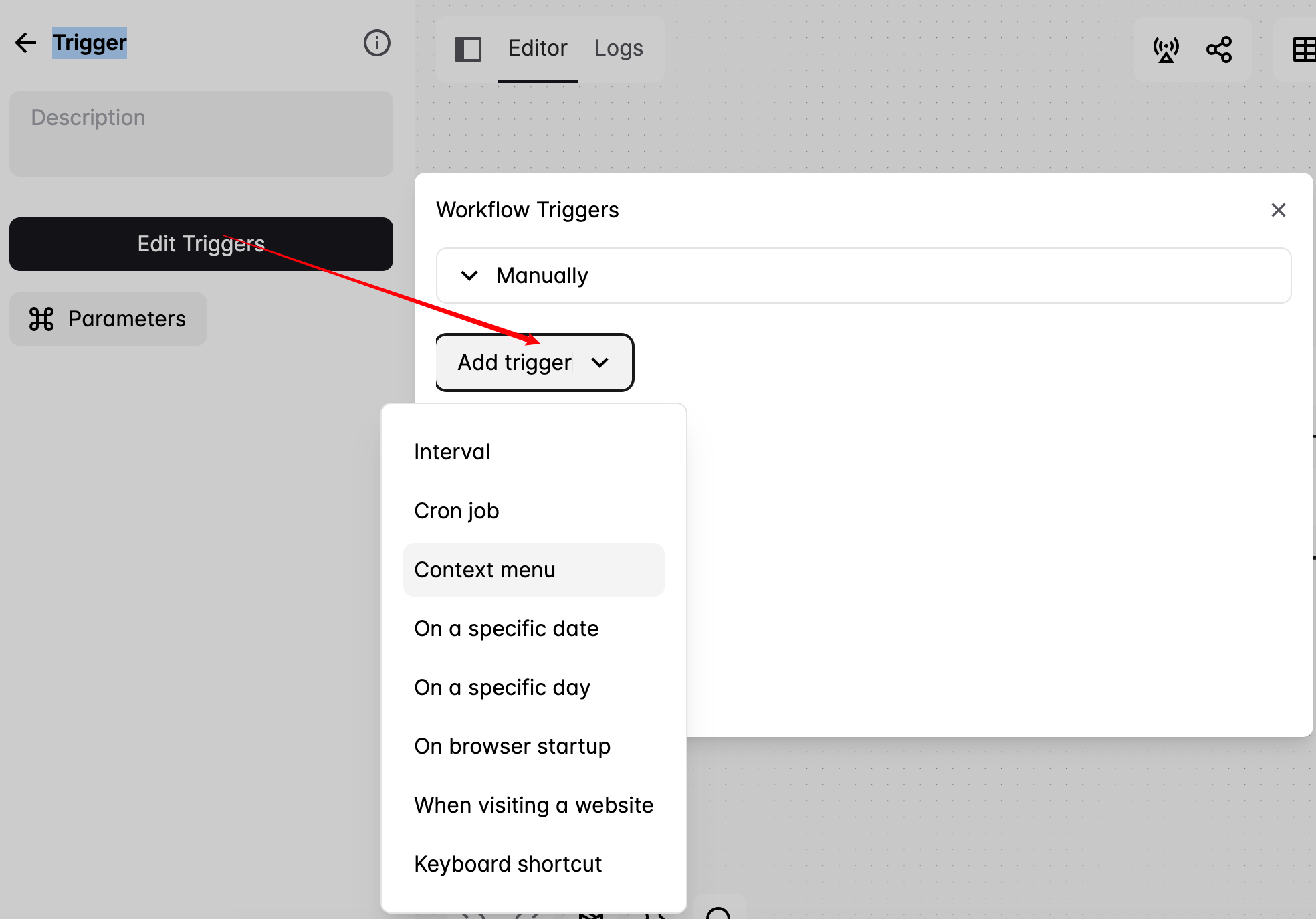Switch to the Logs tab

(x=619, y=48)
